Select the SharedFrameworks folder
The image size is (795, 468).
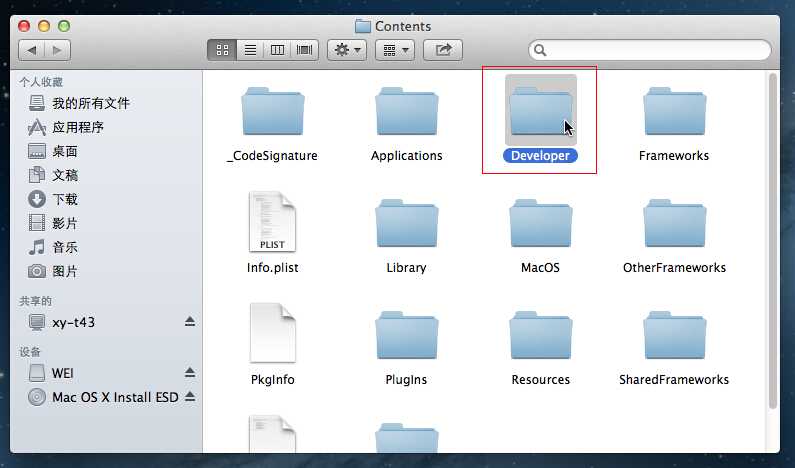pyautogui.click(x=674, y=335)
